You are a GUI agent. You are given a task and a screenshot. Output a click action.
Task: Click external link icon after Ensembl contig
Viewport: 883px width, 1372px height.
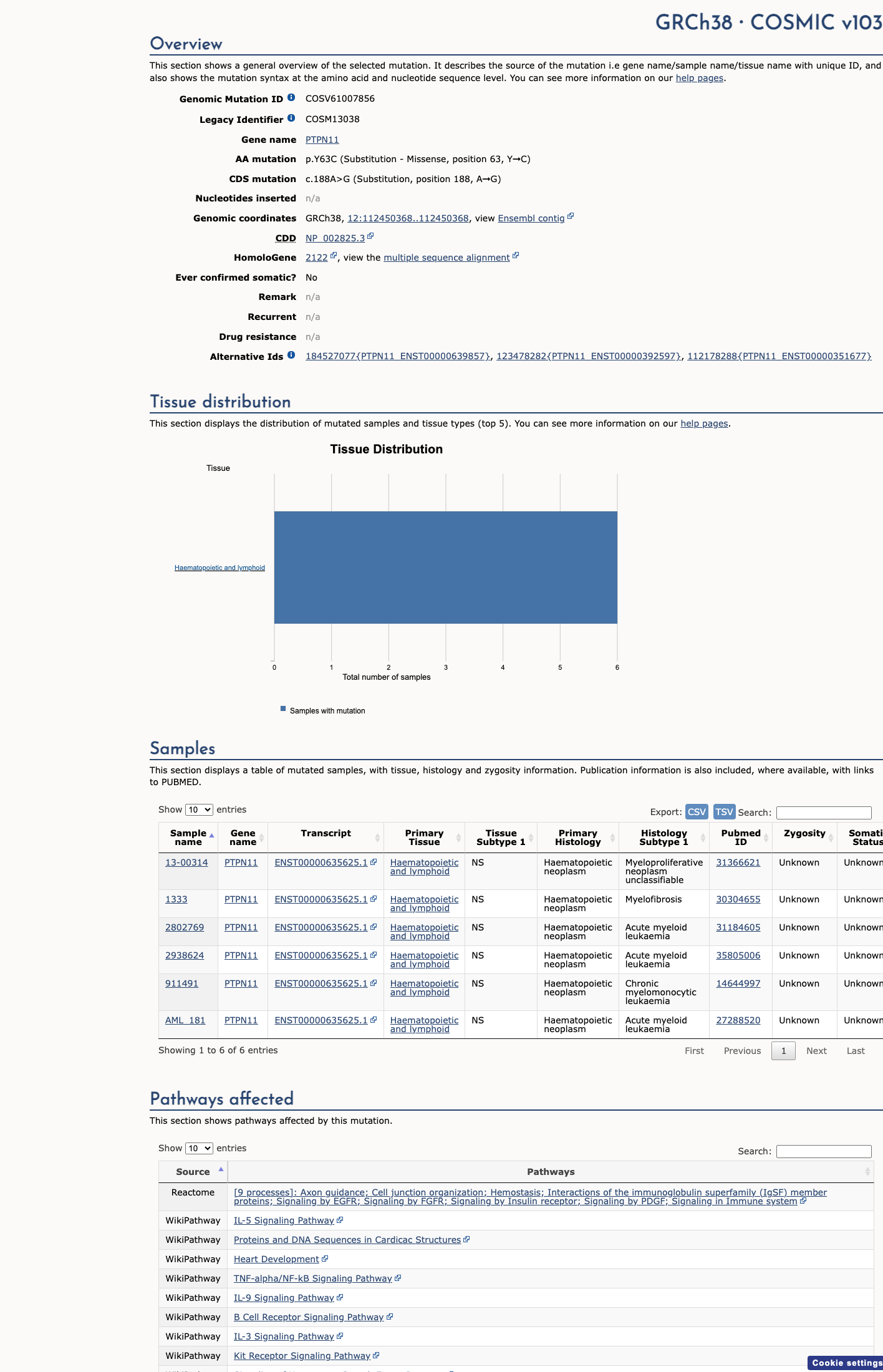click(571, 216)
